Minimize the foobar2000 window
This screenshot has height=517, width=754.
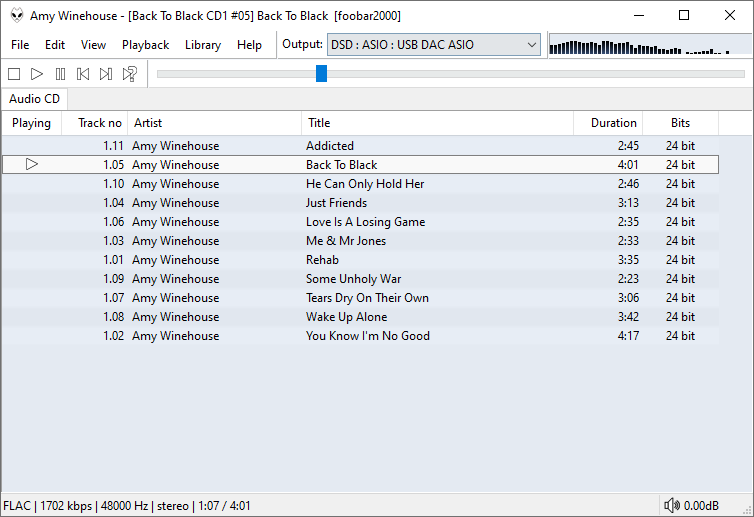point(639,15)
